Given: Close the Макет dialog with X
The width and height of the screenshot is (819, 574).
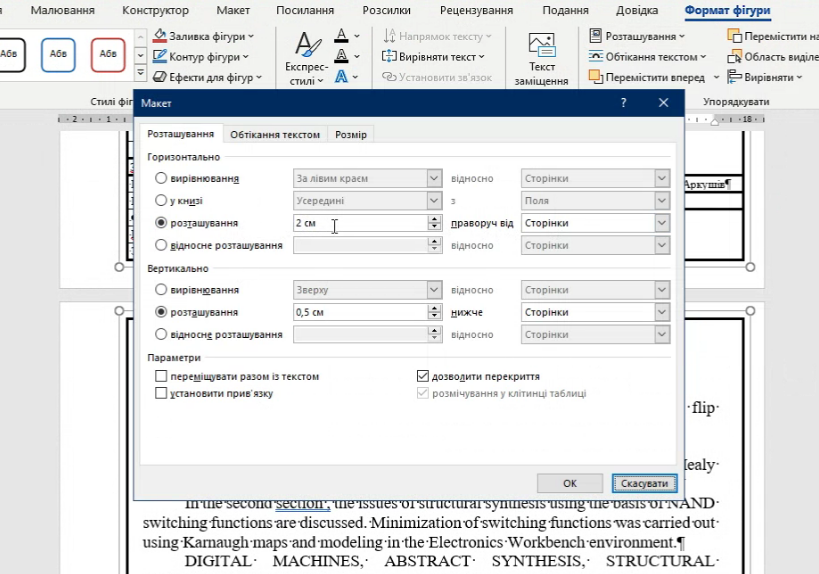Looking at the screenshot, I should pos(663,103).
